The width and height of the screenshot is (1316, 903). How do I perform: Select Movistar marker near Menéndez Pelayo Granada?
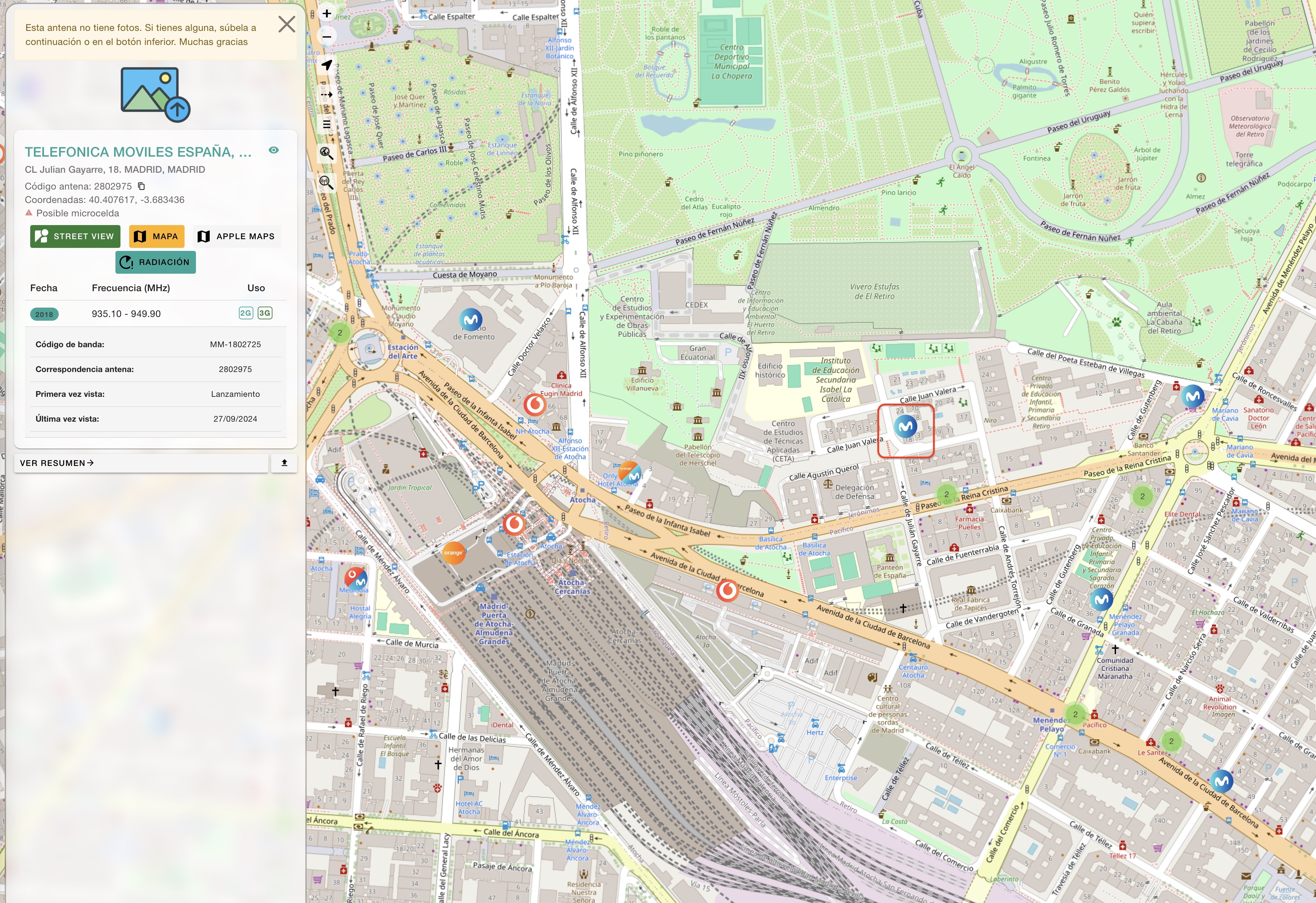click(x=1101, y=599)
